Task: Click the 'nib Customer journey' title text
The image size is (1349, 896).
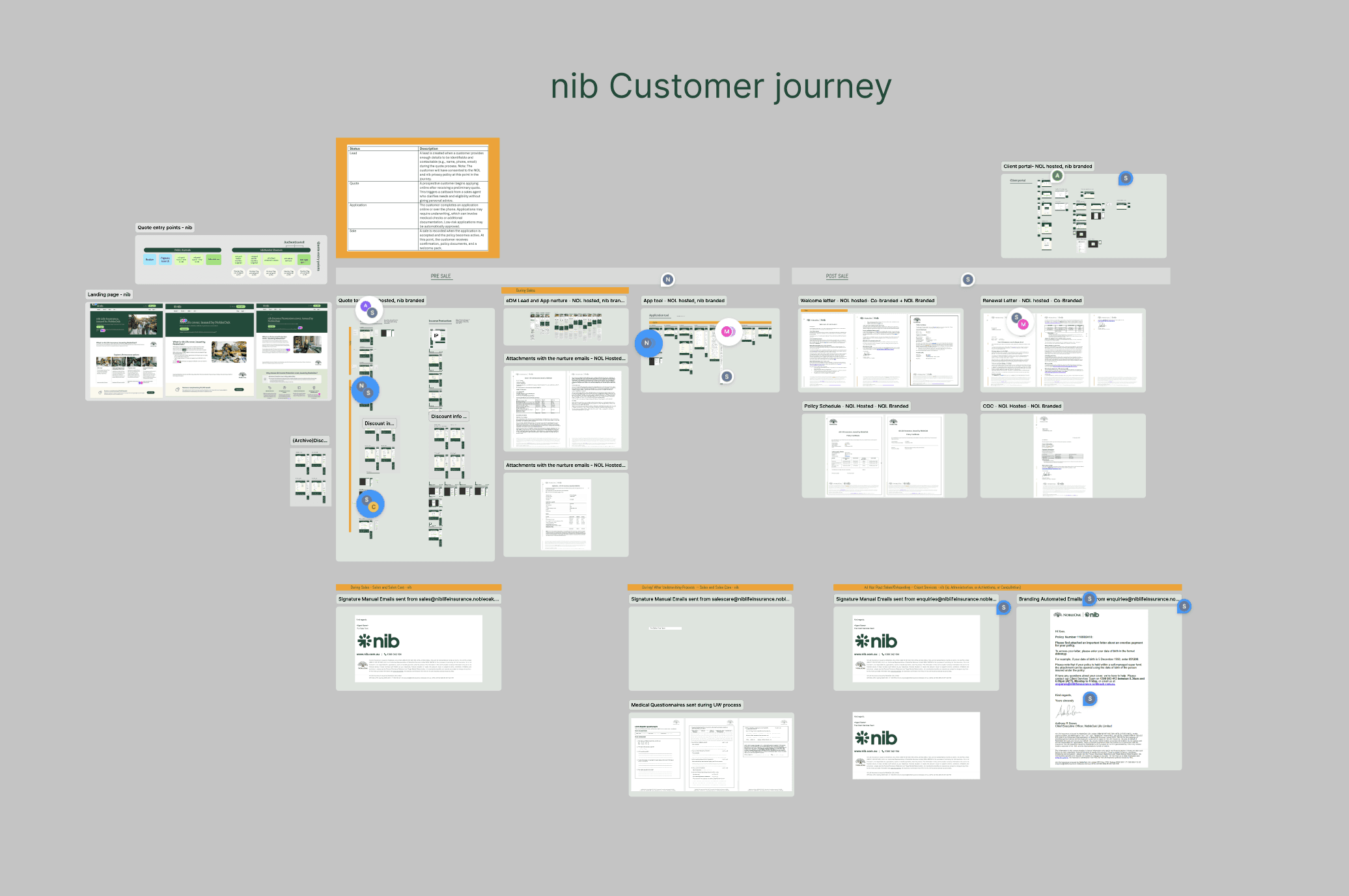Action: tap(721, 87)
